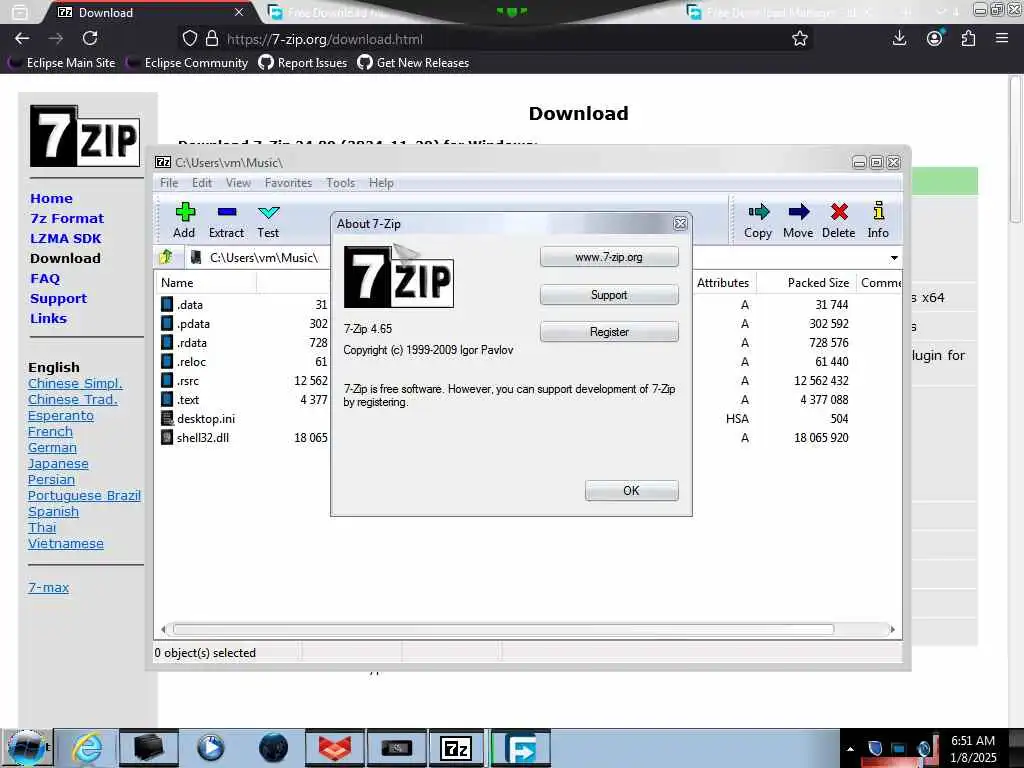Click the Copy toolbar icon

(x=758, y=212)
